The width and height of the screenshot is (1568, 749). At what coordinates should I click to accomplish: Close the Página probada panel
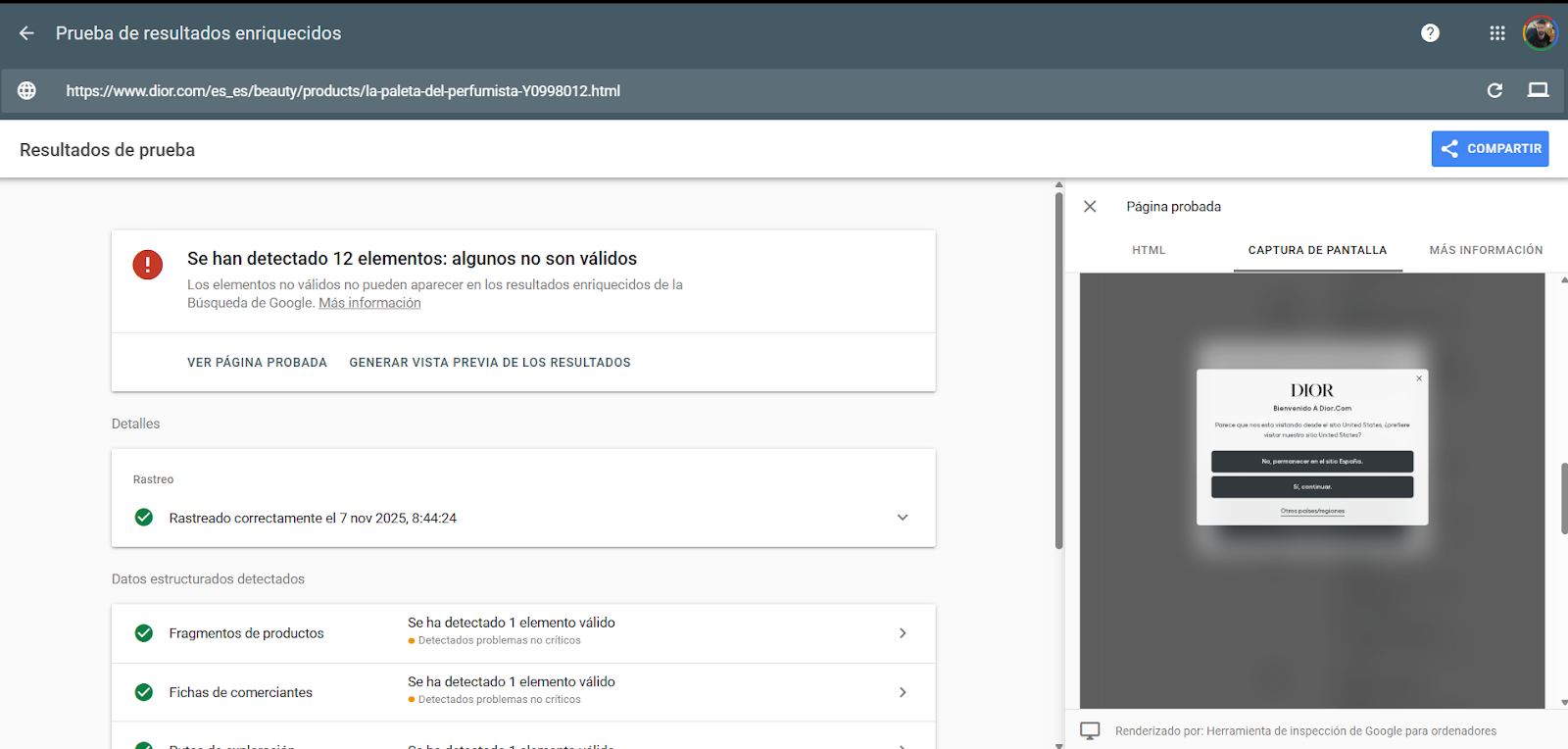point(1090,206)
